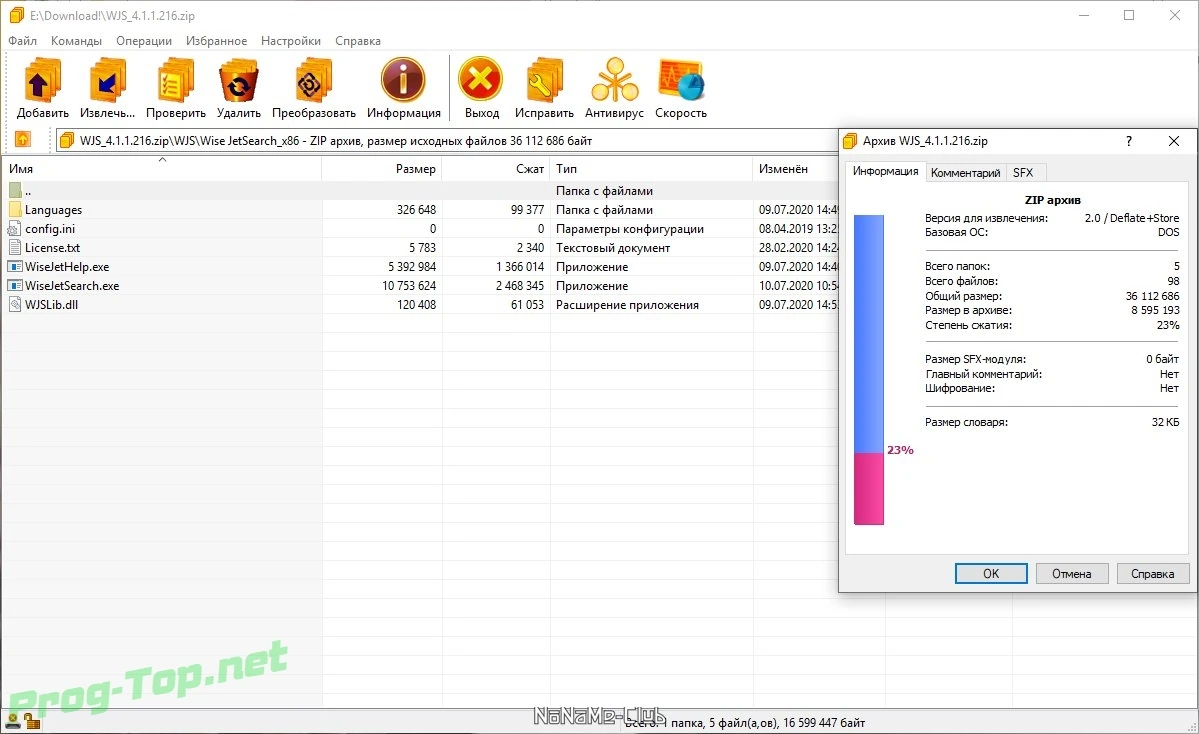Click the Languages folder icon
Viewport: 1199px width, 734px height.
pos(15,209)
